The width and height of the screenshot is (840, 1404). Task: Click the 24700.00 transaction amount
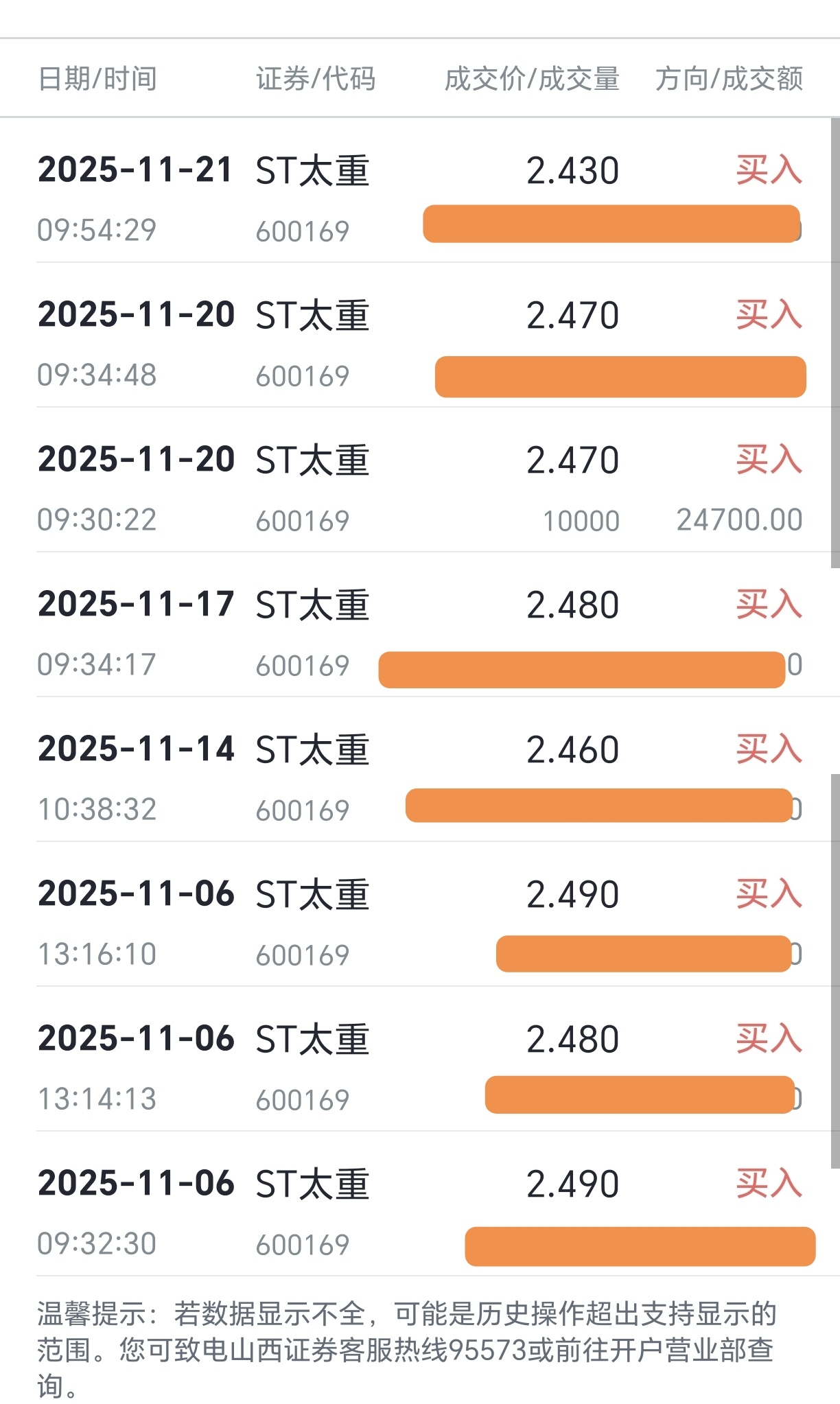739,520
